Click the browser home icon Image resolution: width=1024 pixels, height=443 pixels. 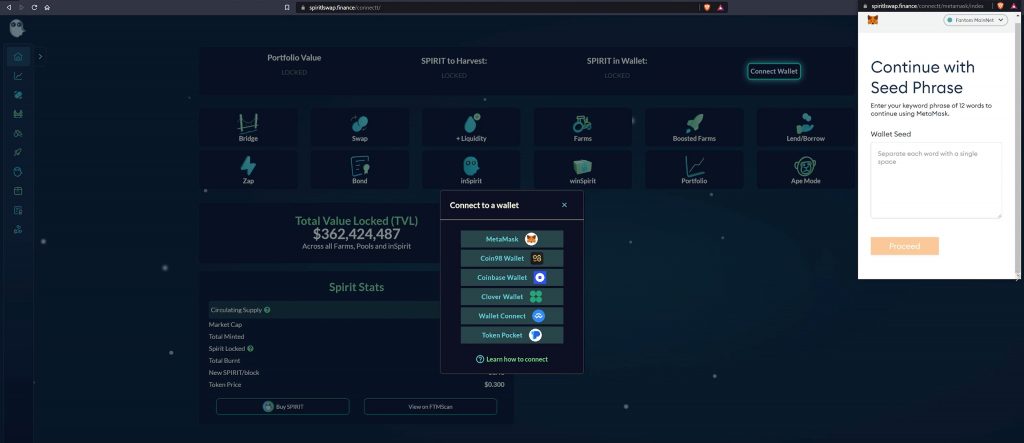pos(47,7)
